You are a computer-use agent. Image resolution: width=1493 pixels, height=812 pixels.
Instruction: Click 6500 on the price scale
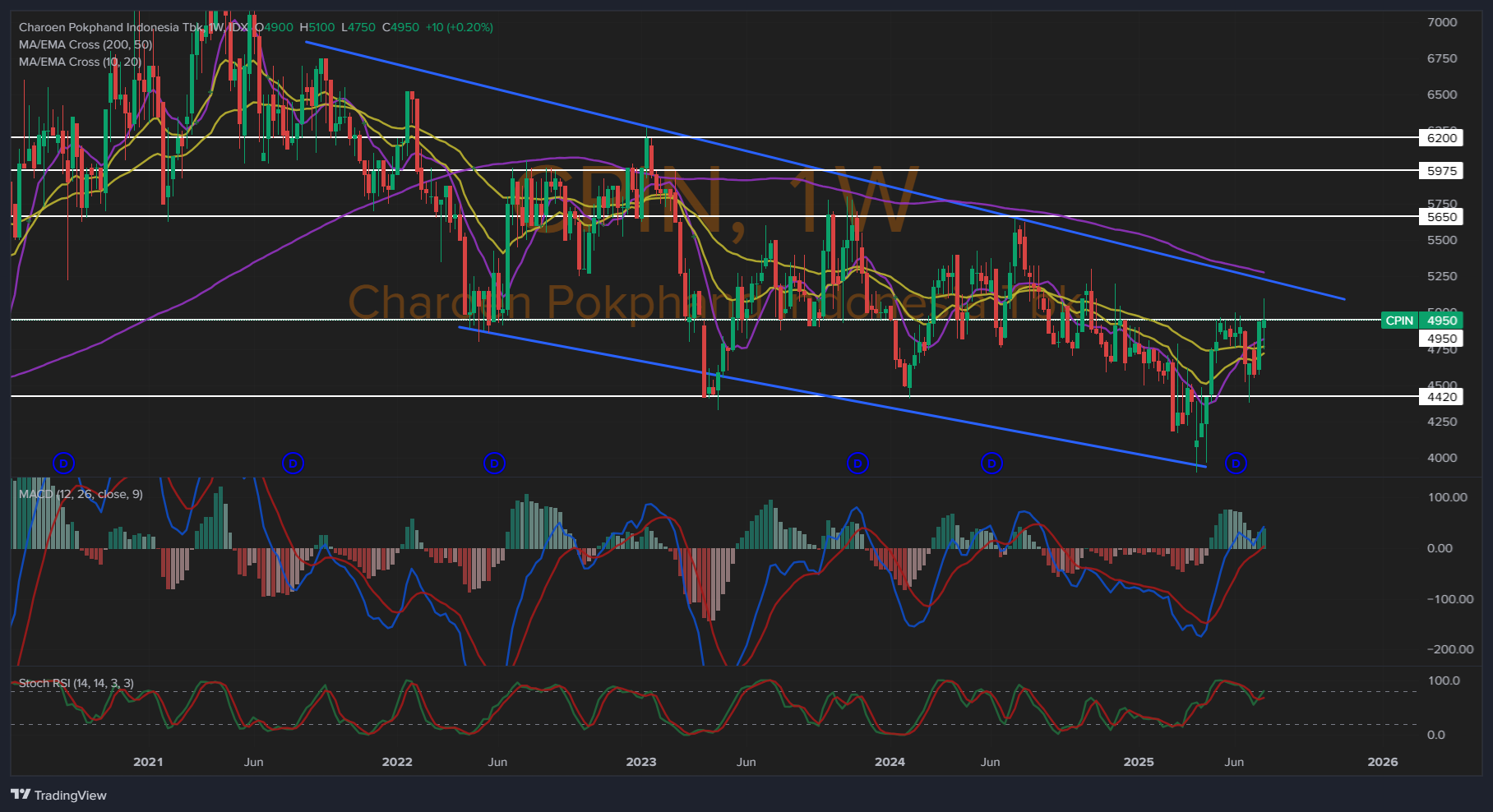click(1442, 95)
